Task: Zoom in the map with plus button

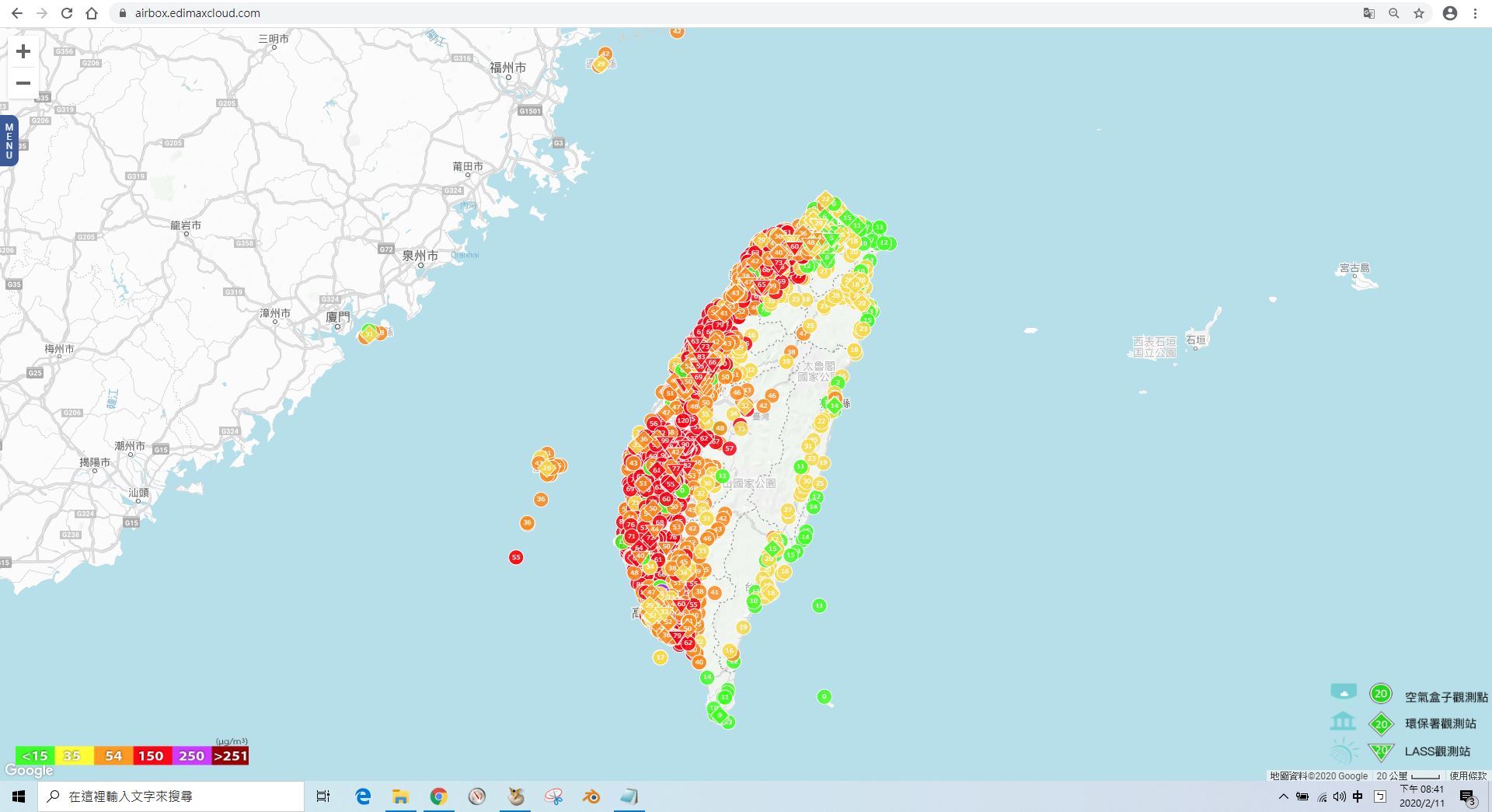Action: [x=23, y=51]
